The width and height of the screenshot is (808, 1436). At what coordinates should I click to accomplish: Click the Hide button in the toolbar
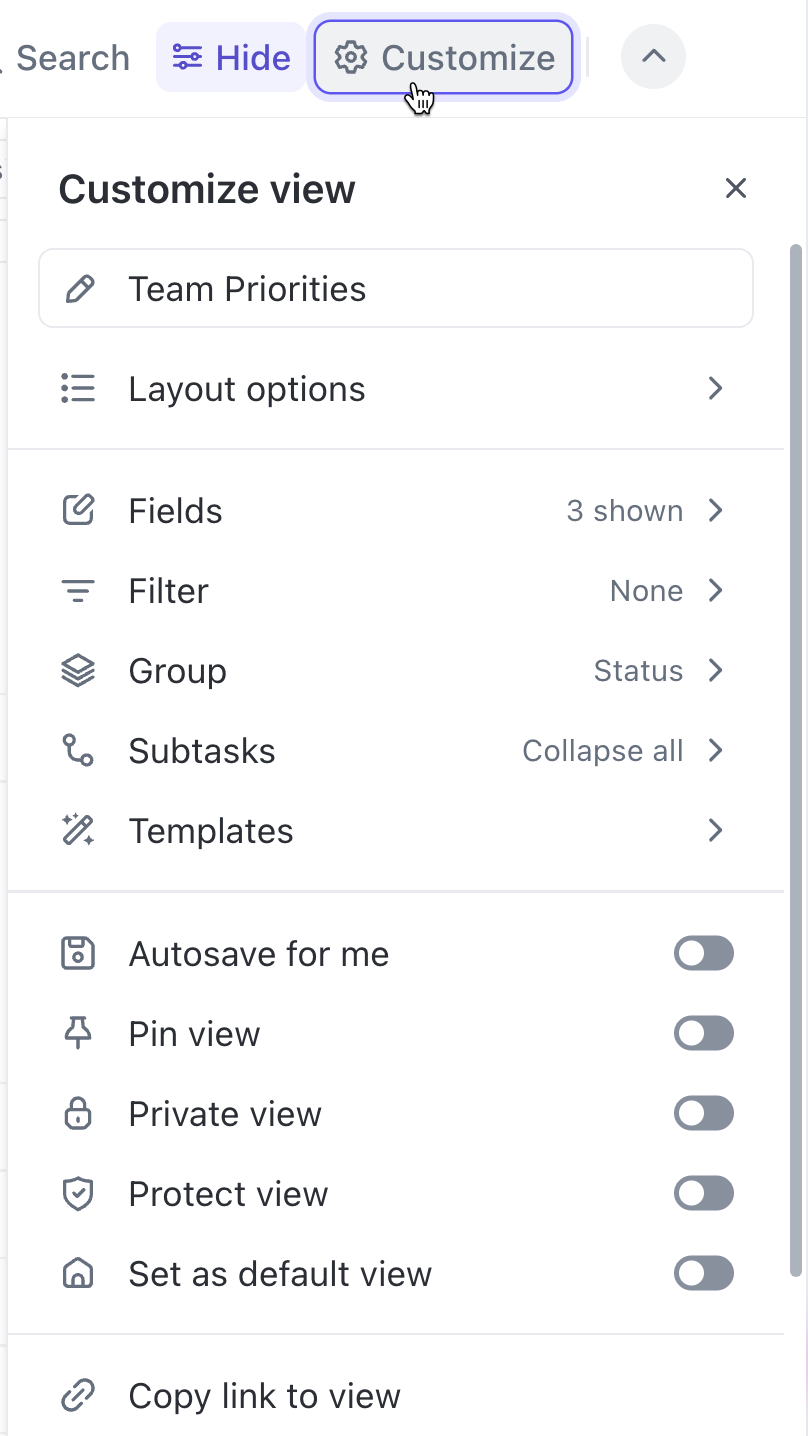point(231,57)
